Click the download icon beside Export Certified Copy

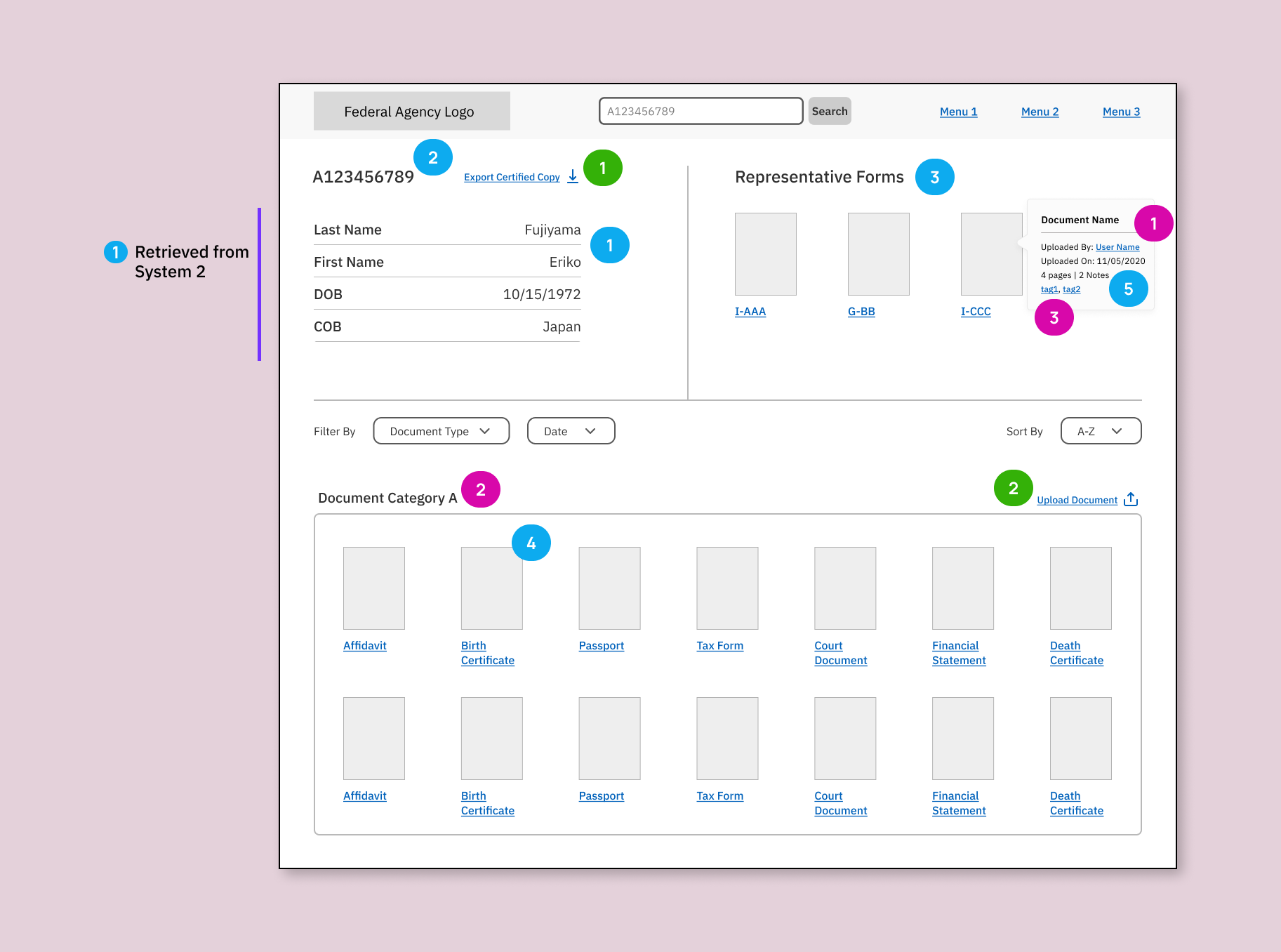(573, 176)
